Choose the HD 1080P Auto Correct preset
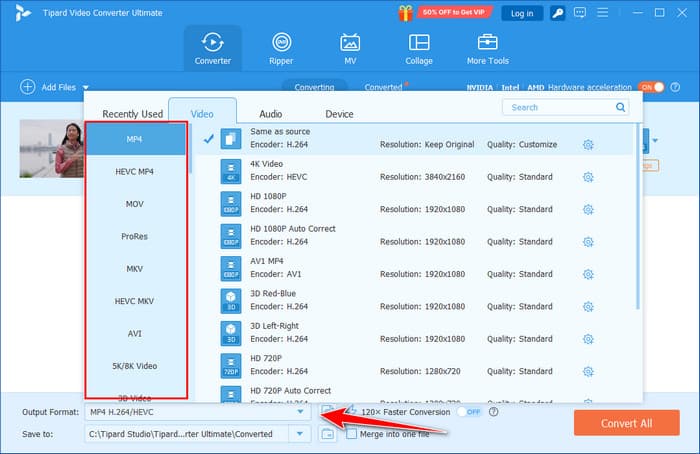Image resolution: width=700 pixels, height=454 pixels. tap(415, 236)
